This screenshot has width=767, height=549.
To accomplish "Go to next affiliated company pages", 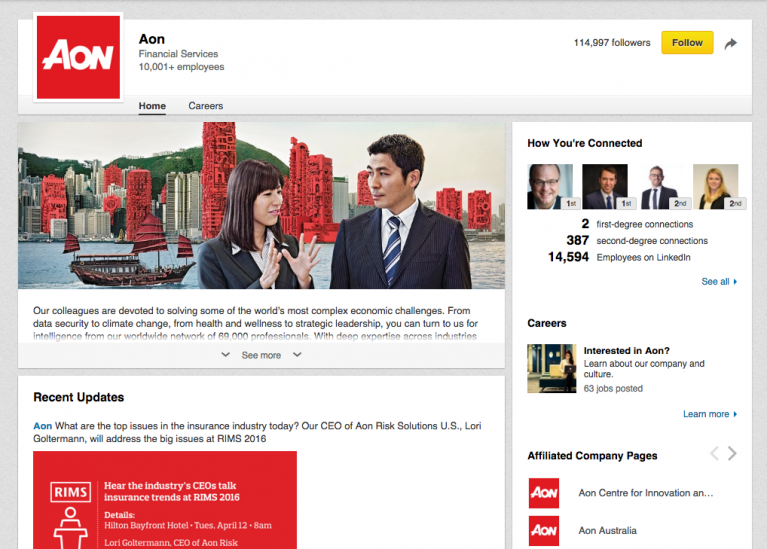I will point(733,454).
